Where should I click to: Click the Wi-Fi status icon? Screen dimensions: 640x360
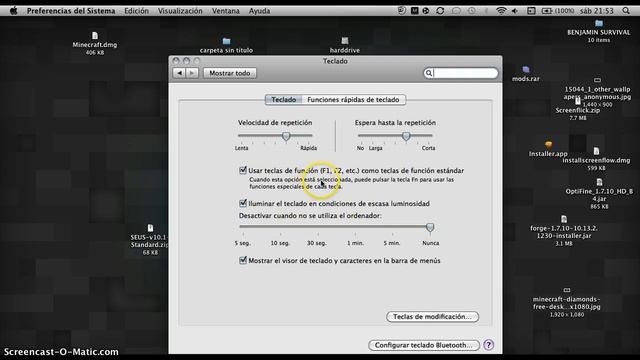(x=501, y=11)
